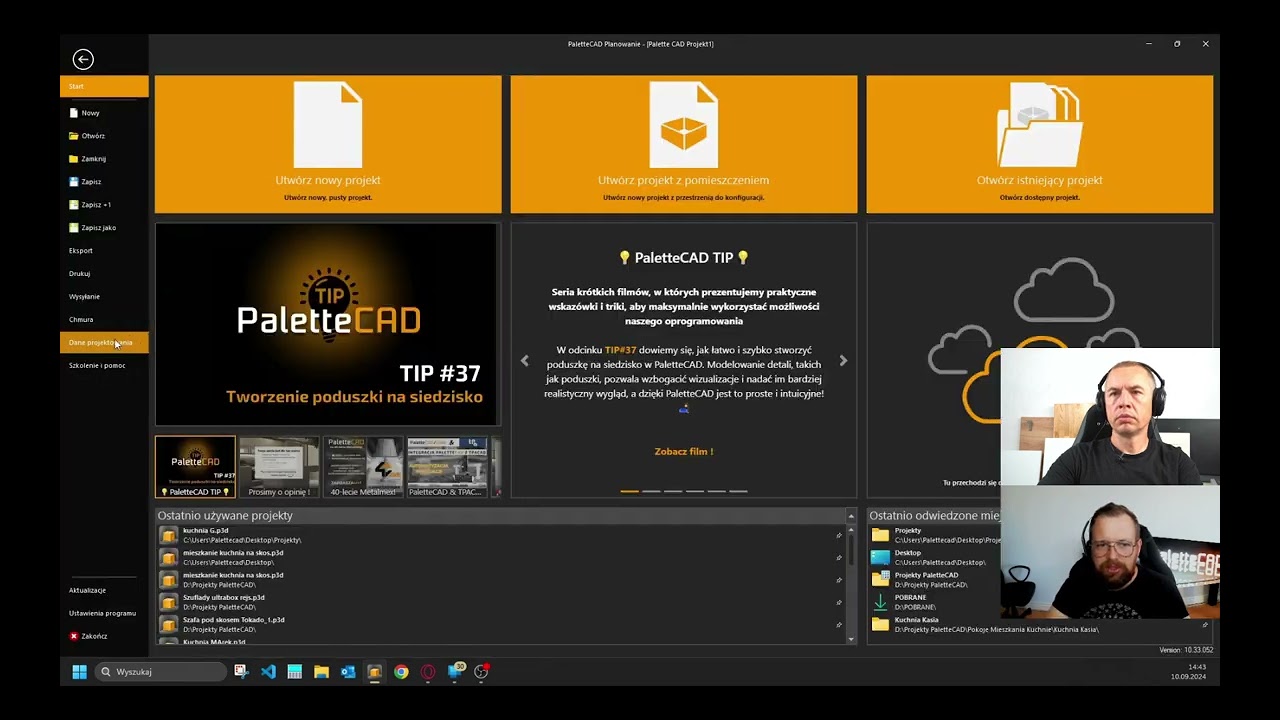Open Opera browser from taskbar
Viewport: 1280px width, 720px height.
tap(428, 672)
